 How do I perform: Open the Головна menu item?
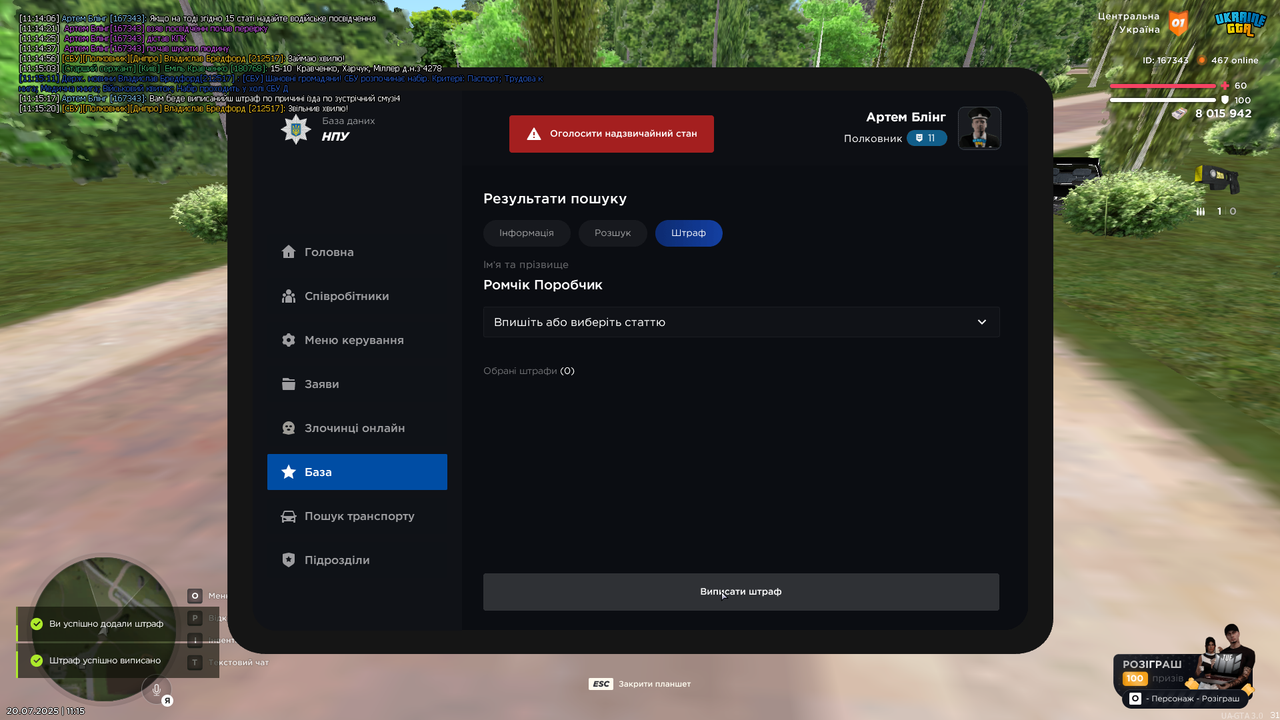click(357, 252)
